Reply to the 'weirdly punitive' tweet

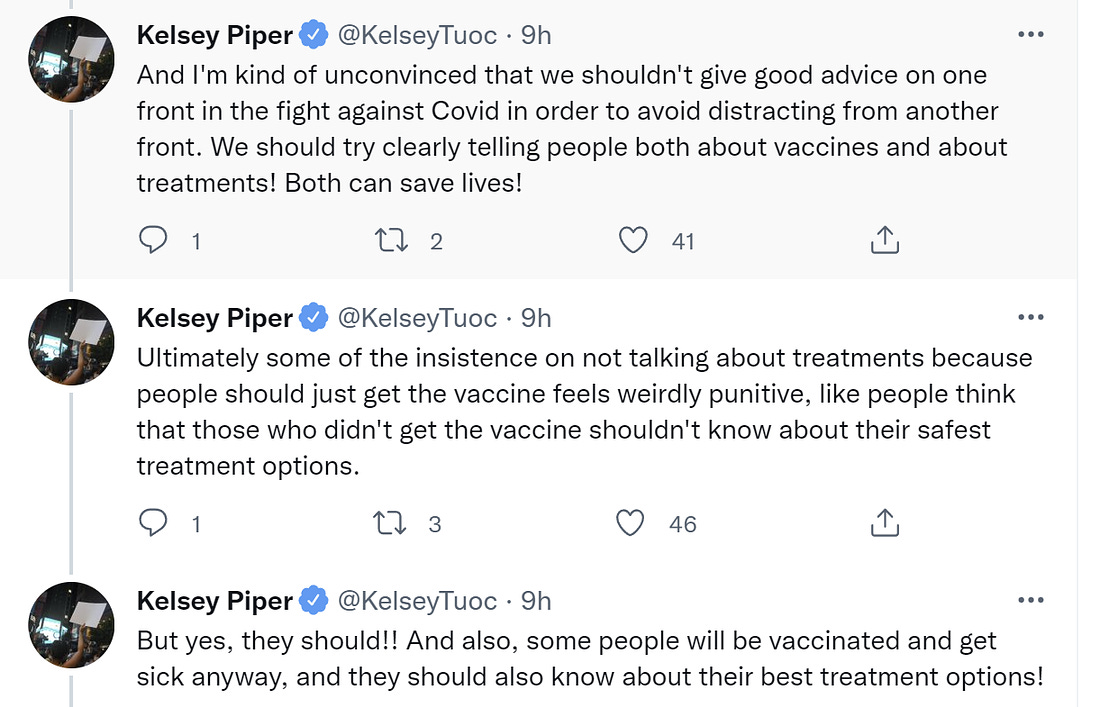click(153, 524)
